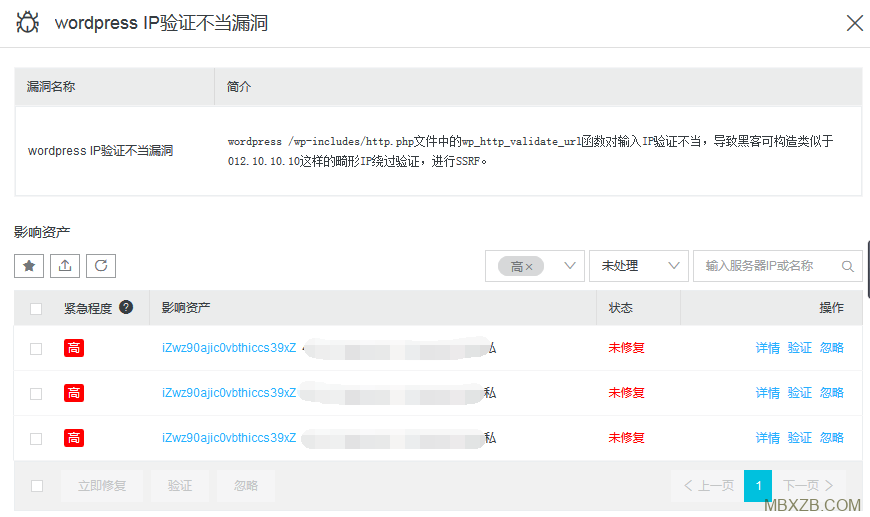Click the refresh icon button
The width and height of the screenshot is (870, 517).
101,266
